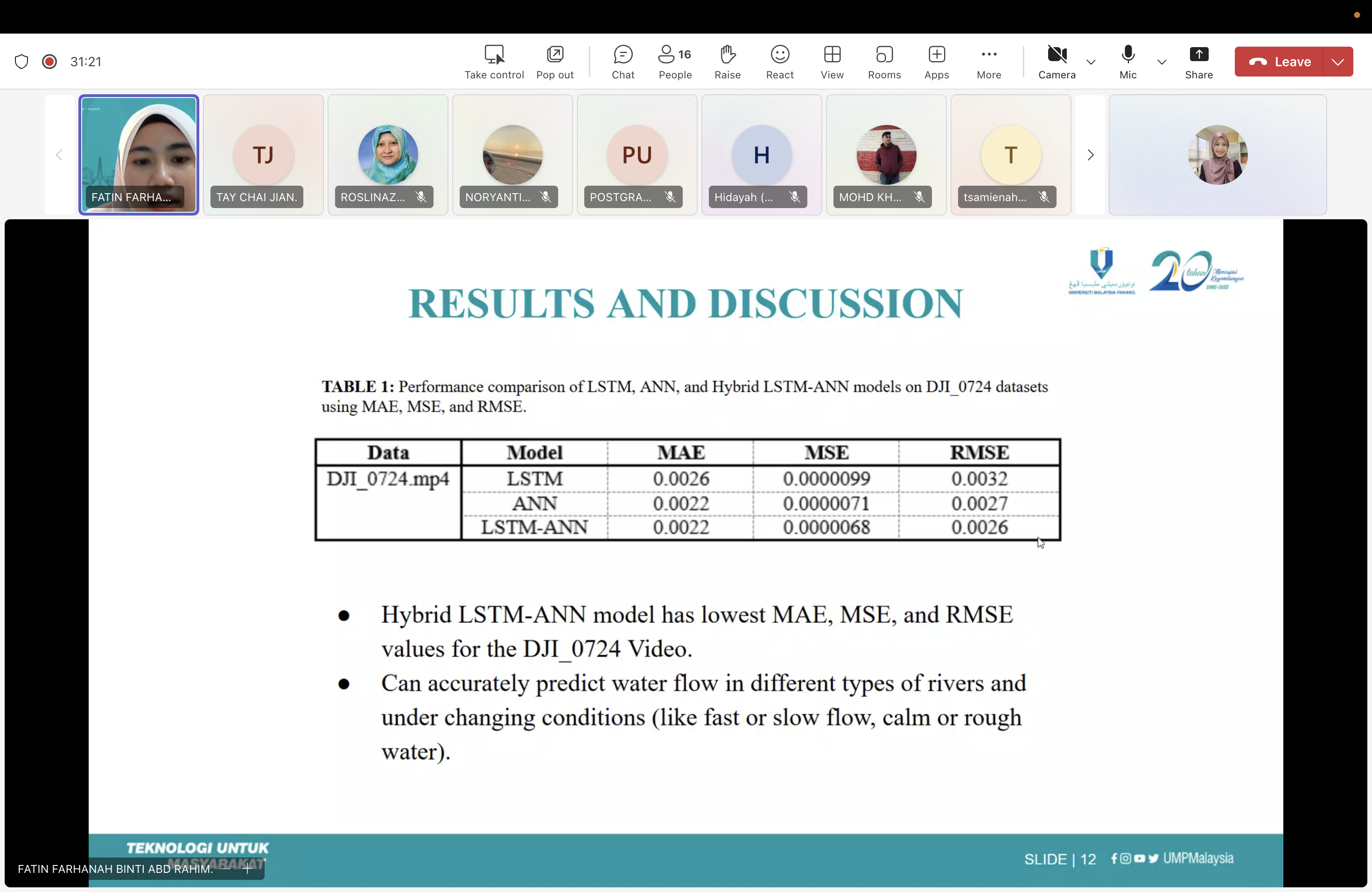The height and width of the screenshot is (892, 1372).
Task: Select MOHD KH... participant tile
Action: (886, 155)
